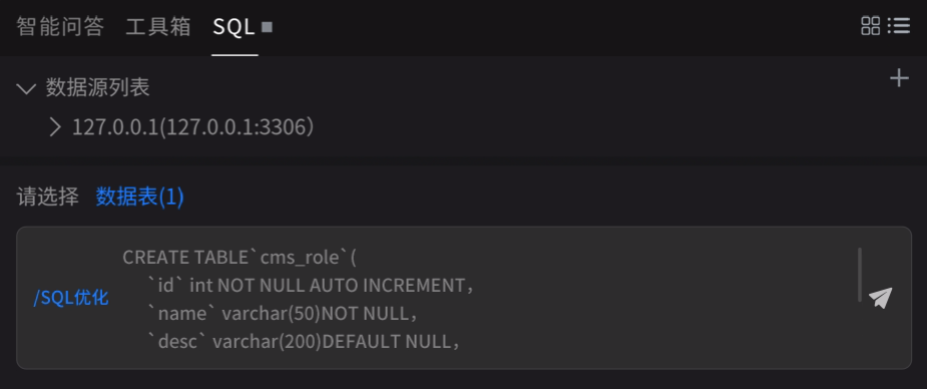
Task: Place cursor on the `desc` varchar(200) line
Action: click(x=303, y=342)
